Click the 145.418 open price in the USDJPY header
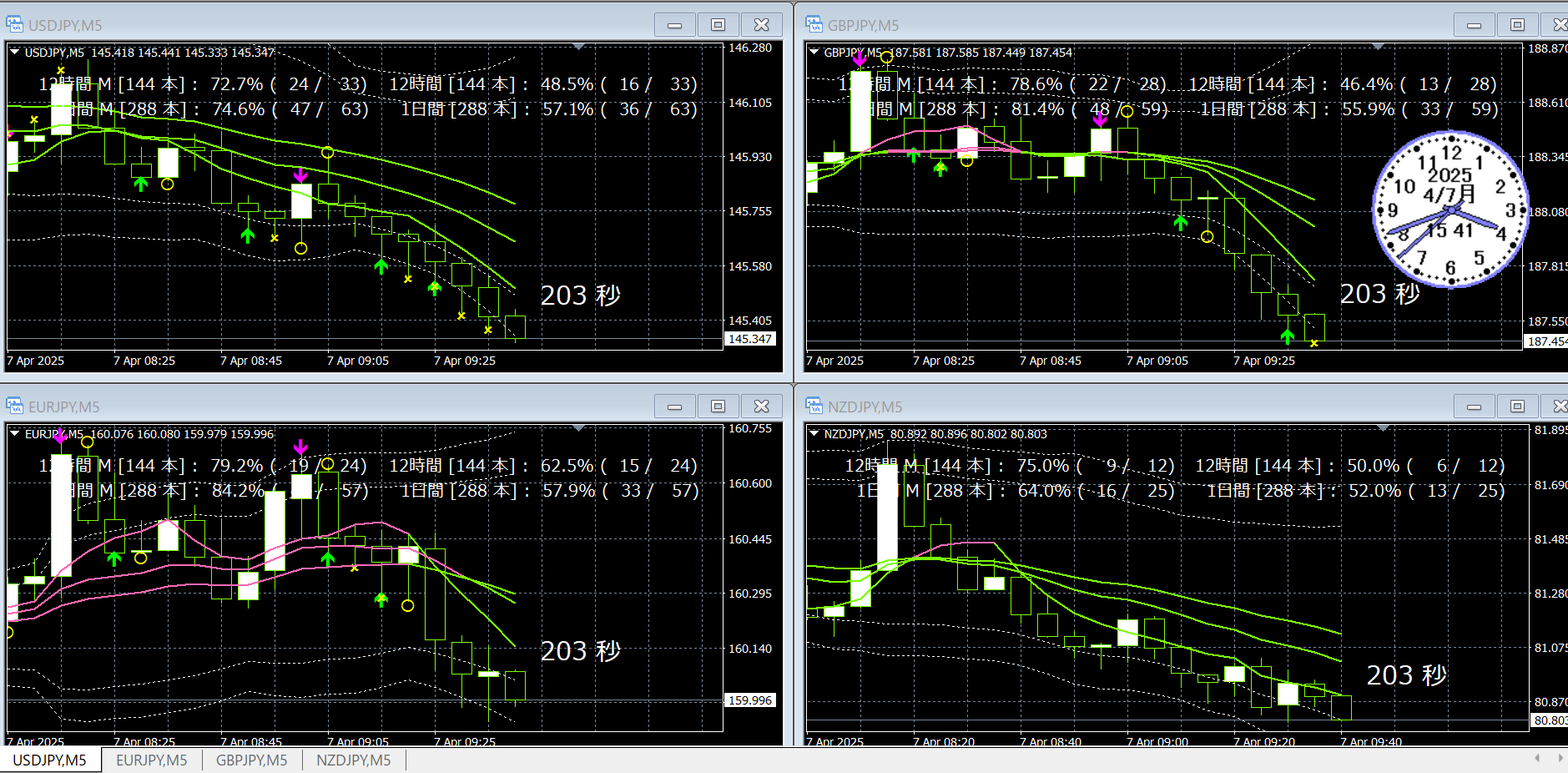 (113, 53)
